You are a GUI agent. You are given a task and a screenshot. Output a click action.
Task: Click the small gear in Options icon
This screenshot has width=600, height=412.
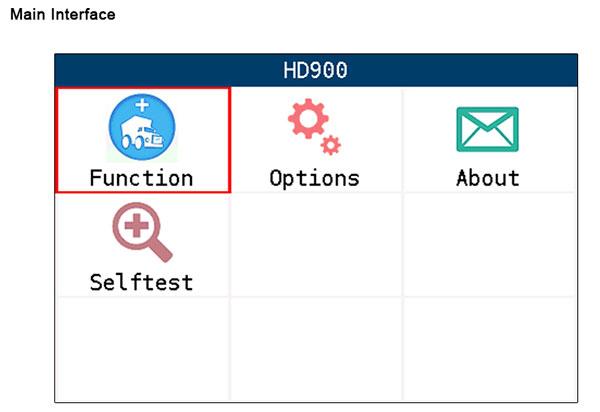coord(330,146)
